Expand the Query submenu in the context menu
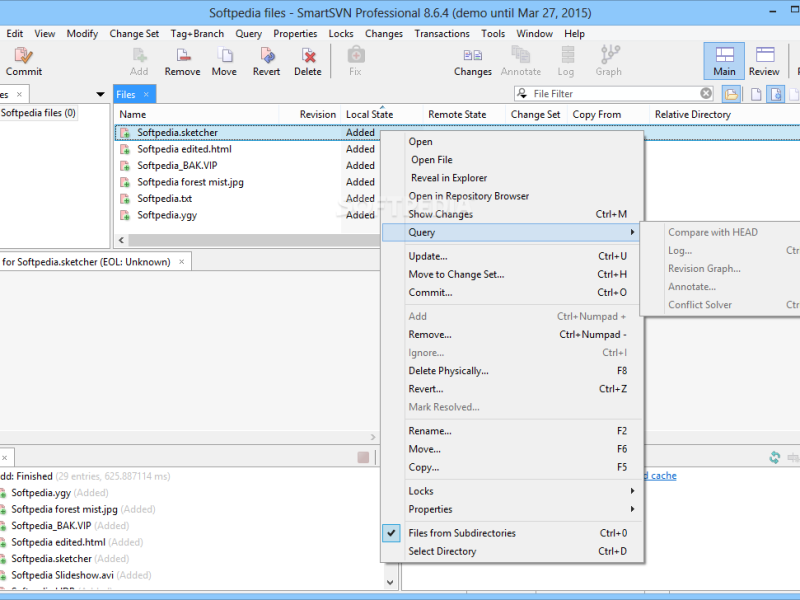The width and height of the screenshot is (800, 600). point(512,233)
